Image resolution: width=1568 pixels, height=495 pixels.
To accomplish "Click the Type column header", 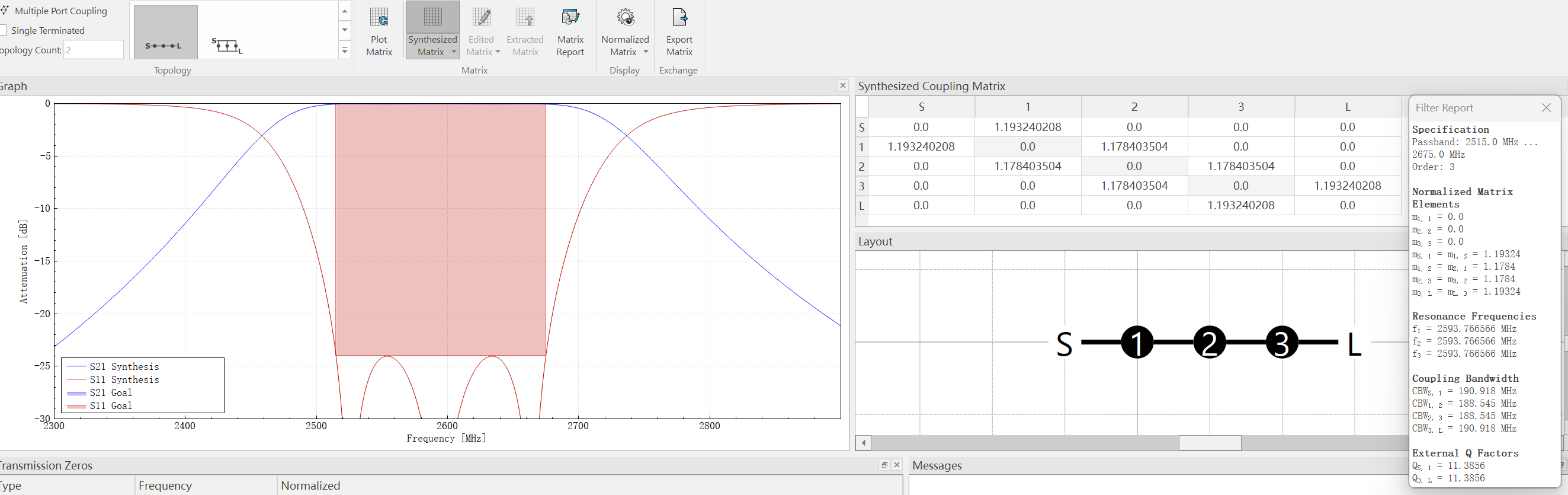I will [67, 486].
